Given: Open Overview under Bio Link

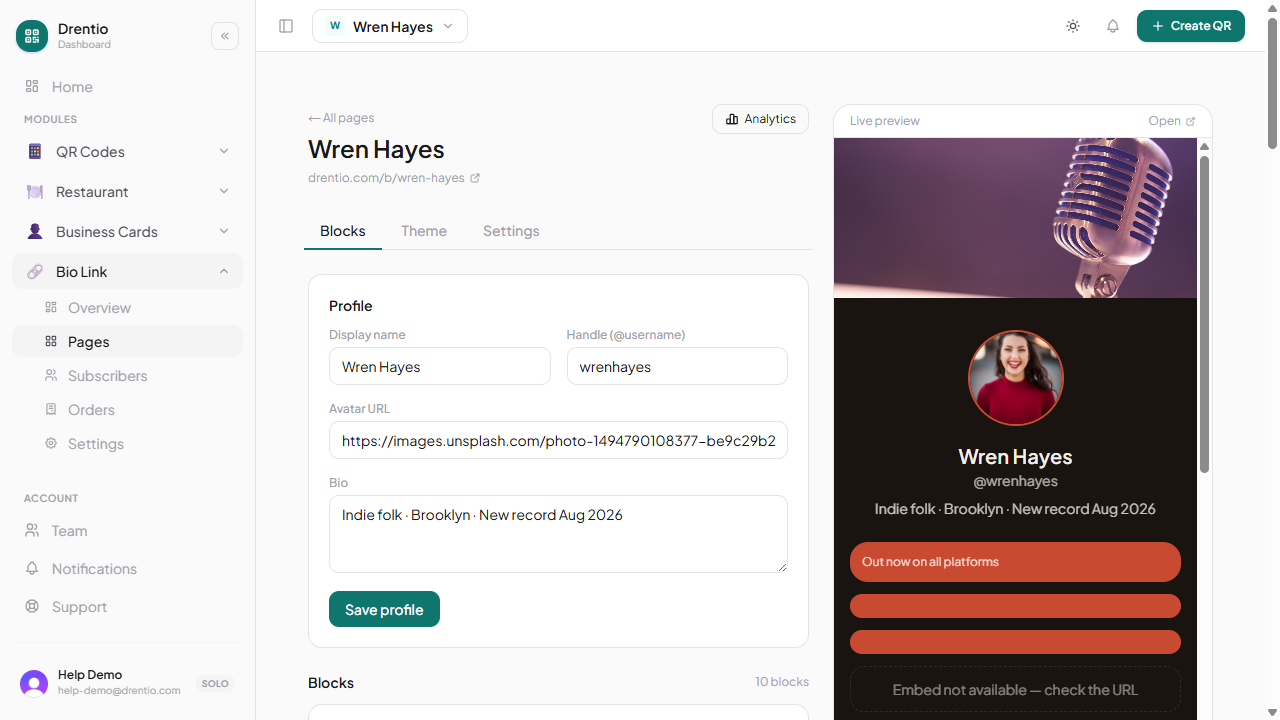Looking at the screenshot, I should (x=127, y=308).
